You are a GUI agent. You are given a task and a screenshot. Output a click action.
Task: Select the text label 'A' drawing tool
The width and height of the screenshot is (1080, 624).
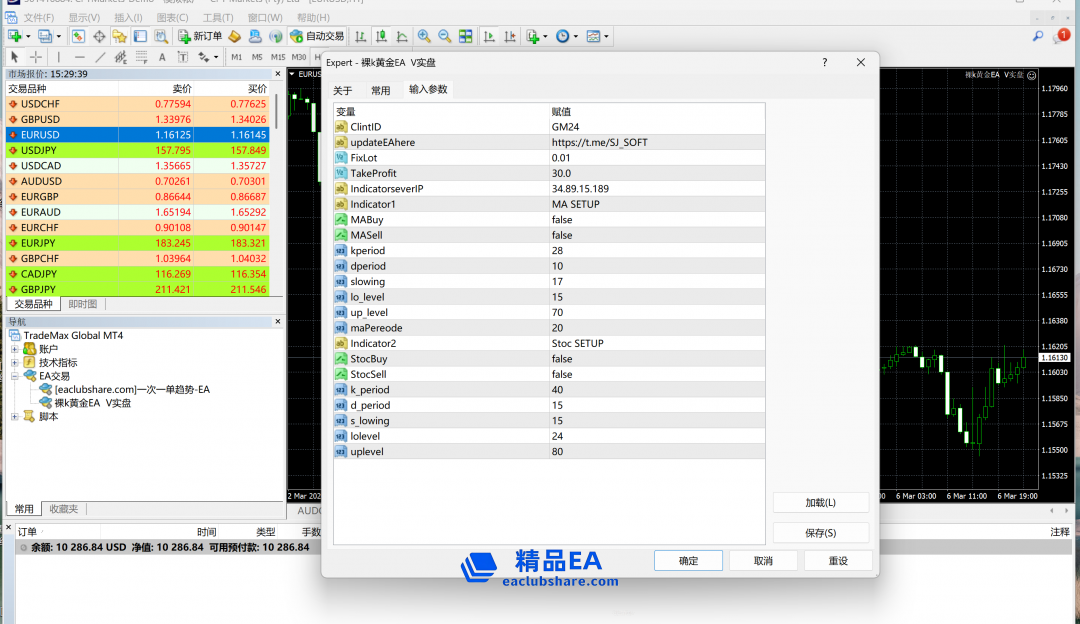[x=162, y=57]
